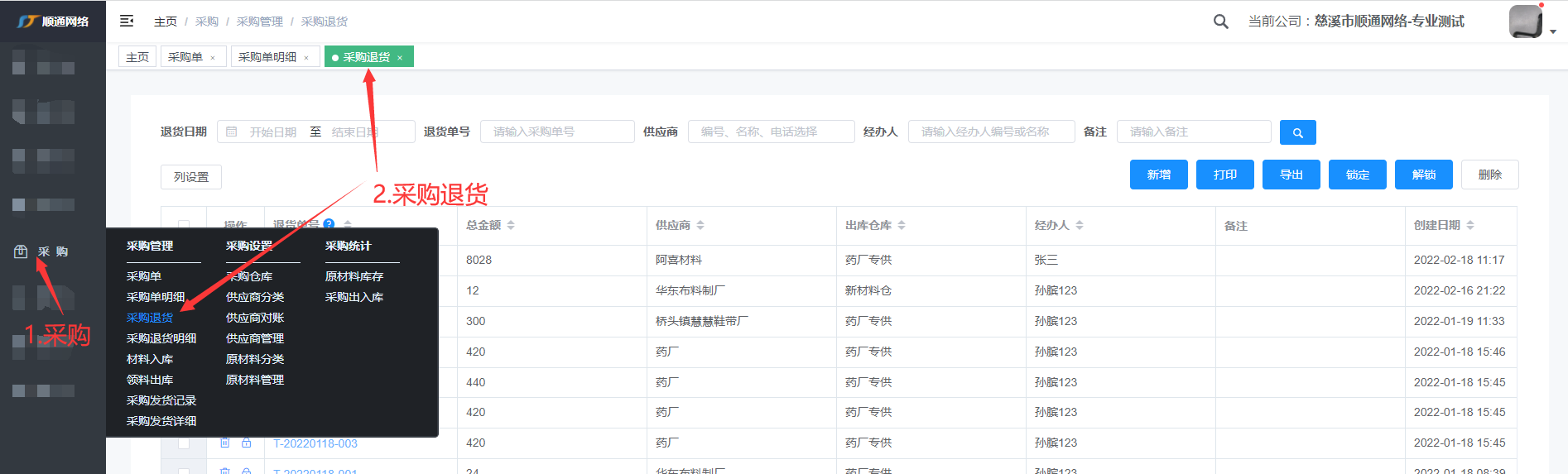Image resolution: width=1568 pixels, height=474 pixels.
Task: Sort the table by 总金额 column
Action: point(511,225)
